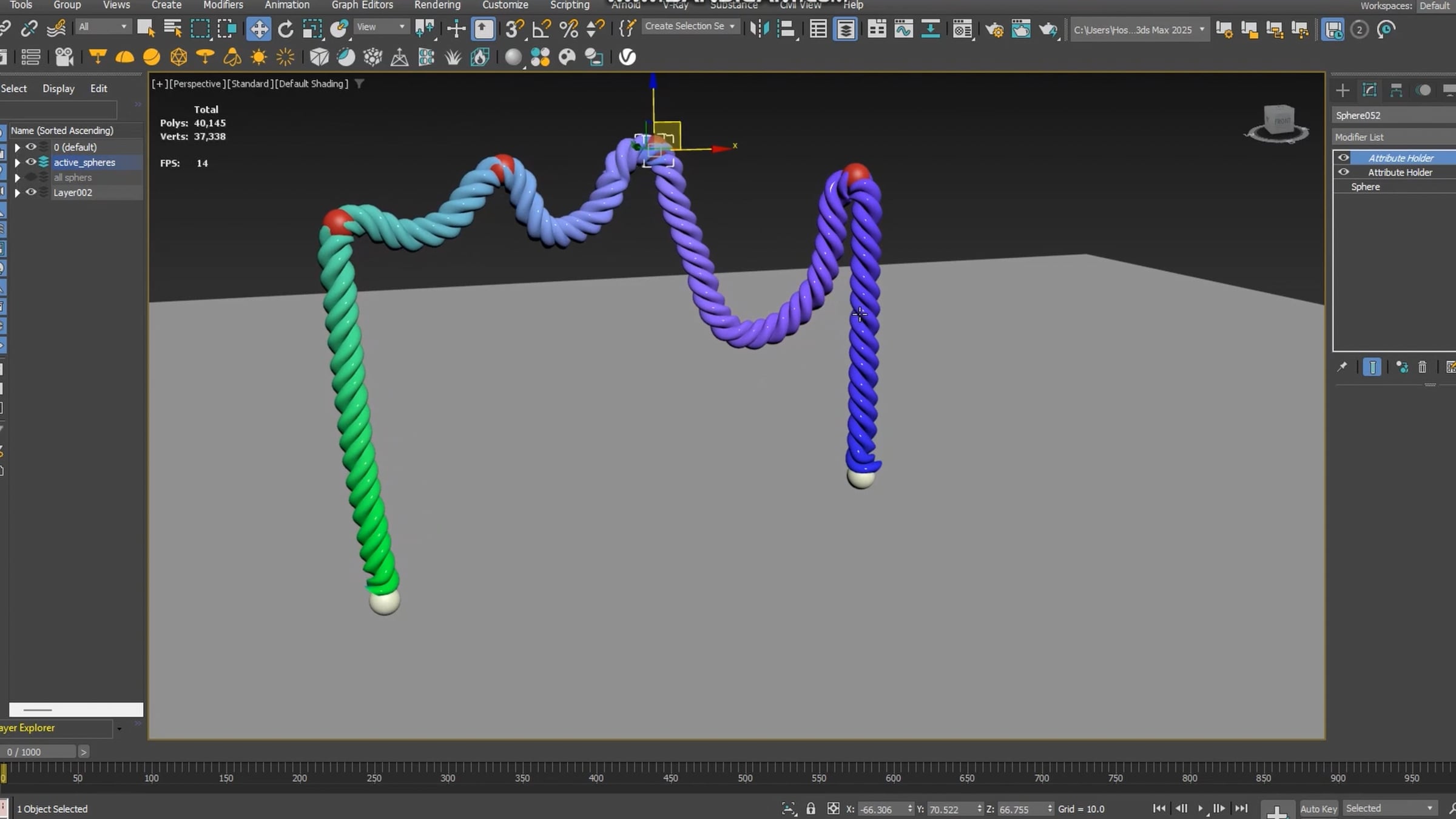The height and width of the screenshot is (819, 1456).
Task: Toggle Spinner Snap
Action: (596, 29)
